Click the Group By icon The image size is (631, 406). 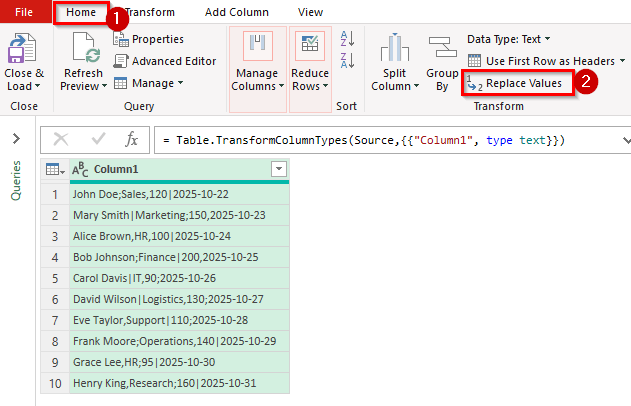pos(442,47)
